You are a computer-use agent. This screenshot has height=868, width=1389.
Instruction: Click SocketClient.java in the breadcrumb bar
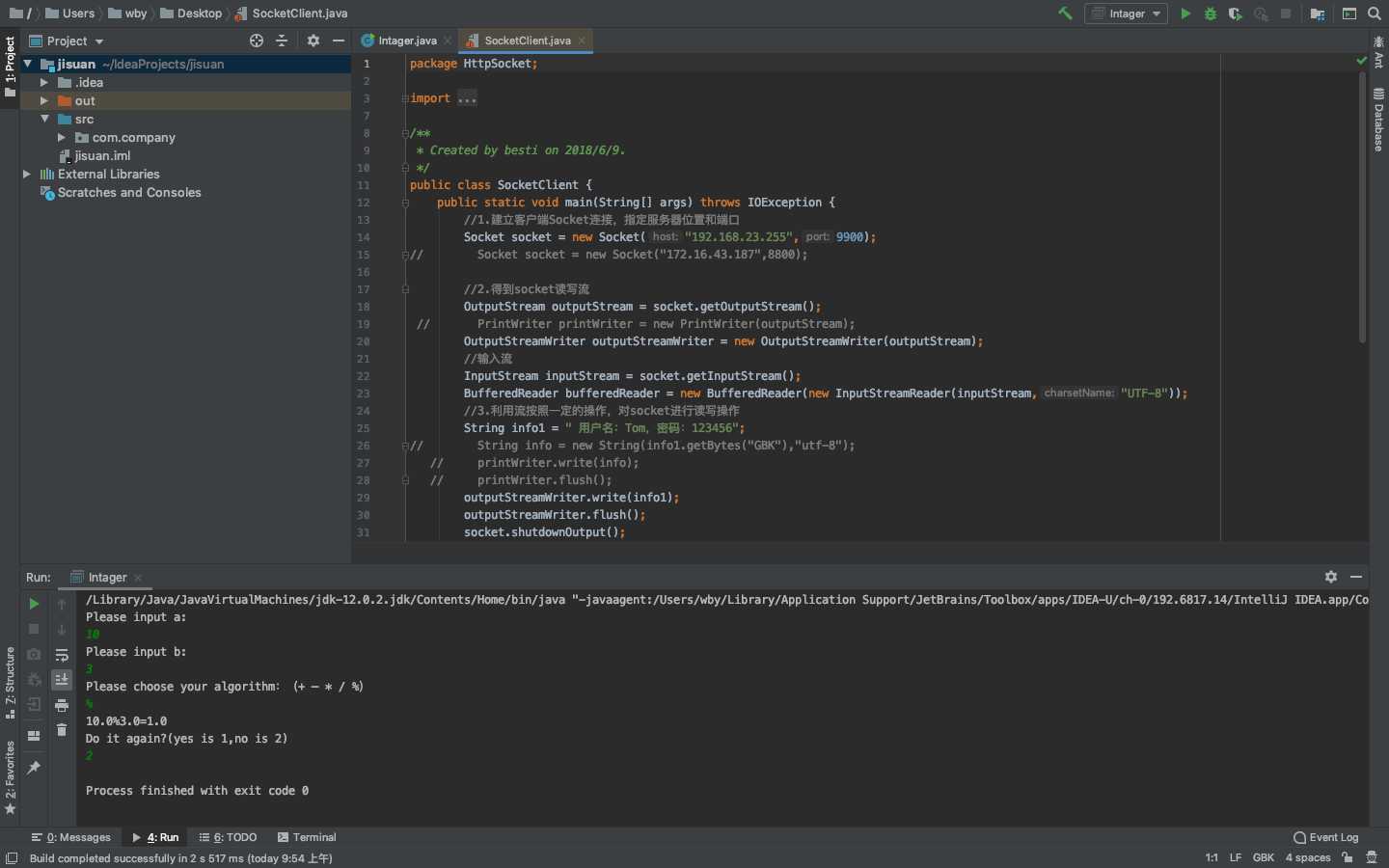coord(291,14)
